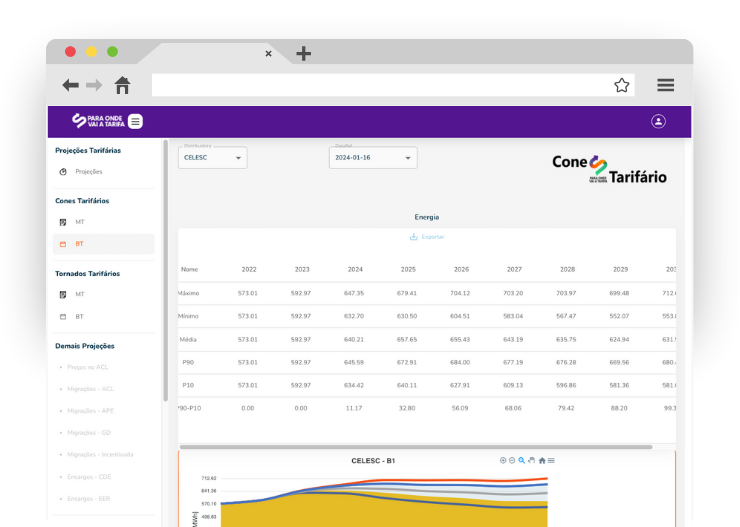Select BT under Tornados Tarifários

pos(79,316)
